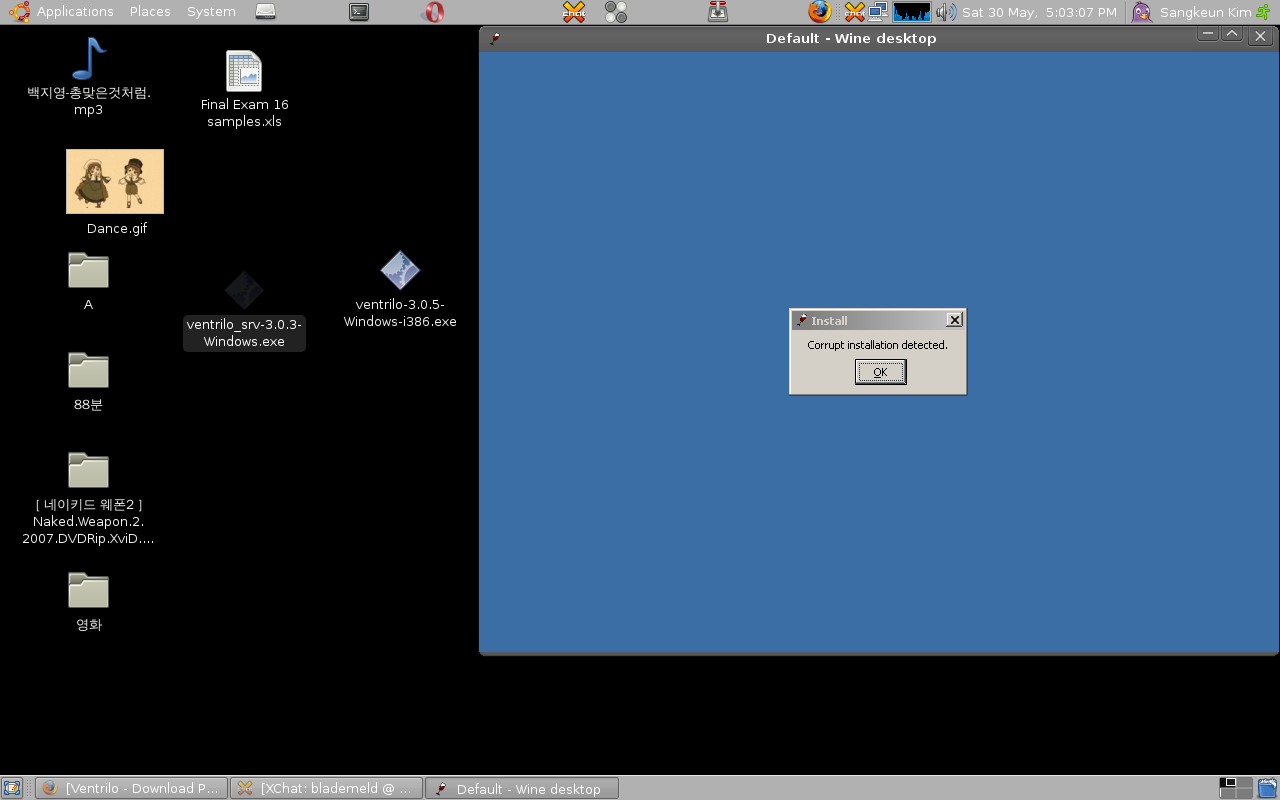Open the Naked.Weapon.2 folder on desktop
1280x800 pixels.
coord(88,471)
